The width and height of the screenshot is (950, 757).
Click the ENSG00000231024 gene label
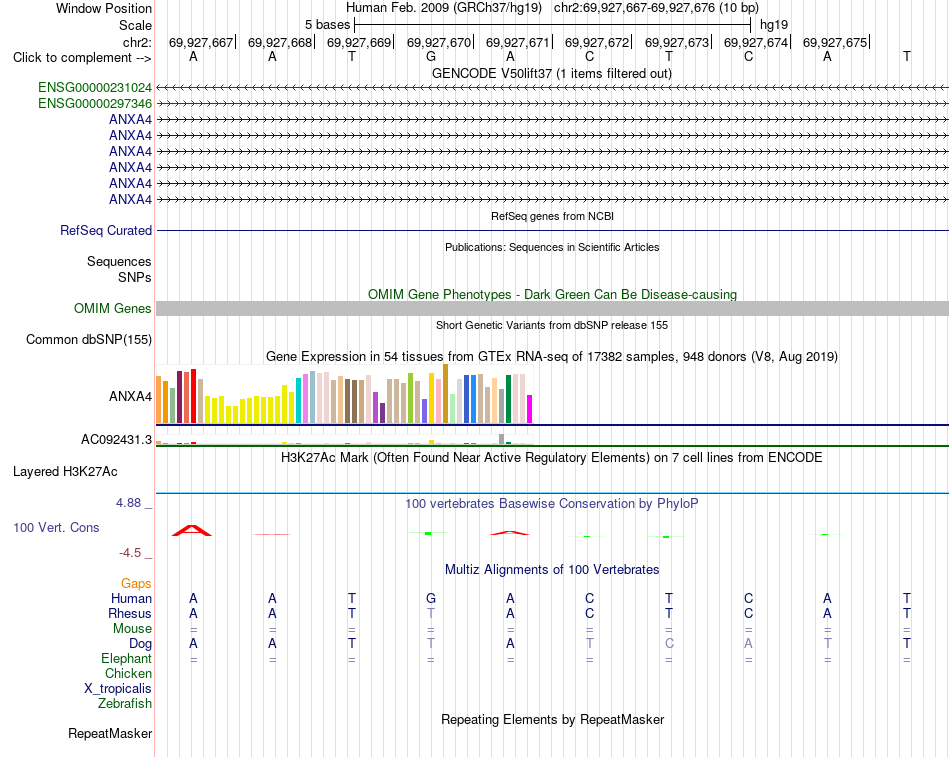(95, 88)
